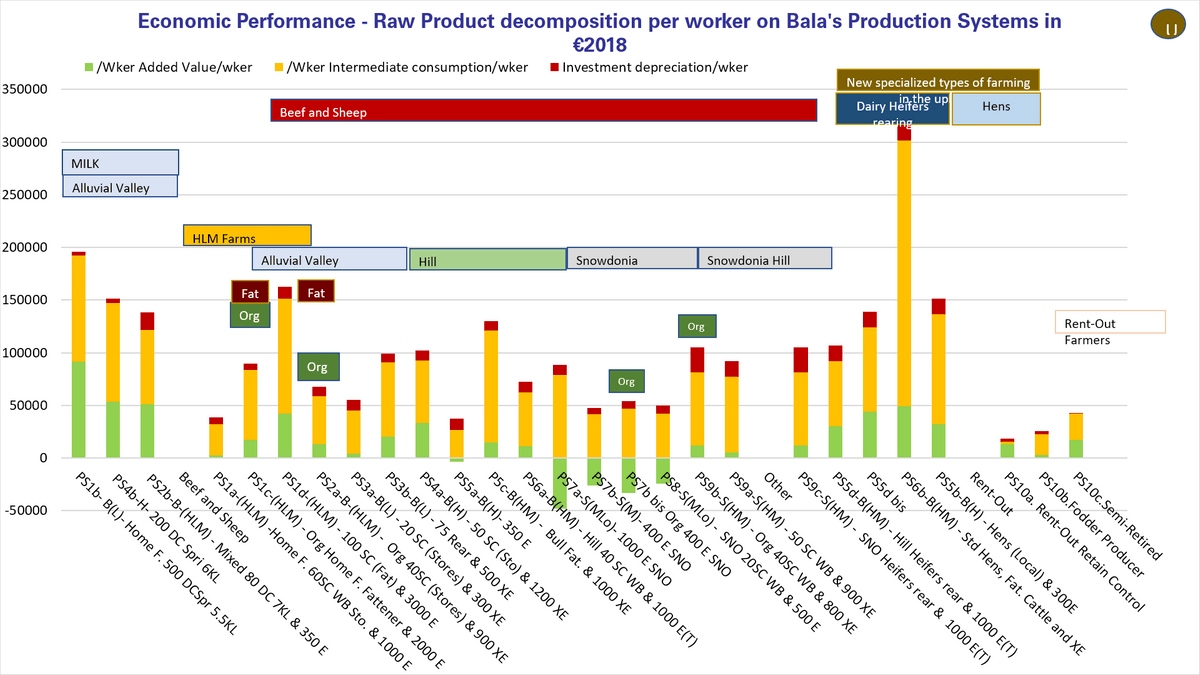
Task: Select the 'Investment depreciation/wker' legend label
Action: [x=655, y=67]
